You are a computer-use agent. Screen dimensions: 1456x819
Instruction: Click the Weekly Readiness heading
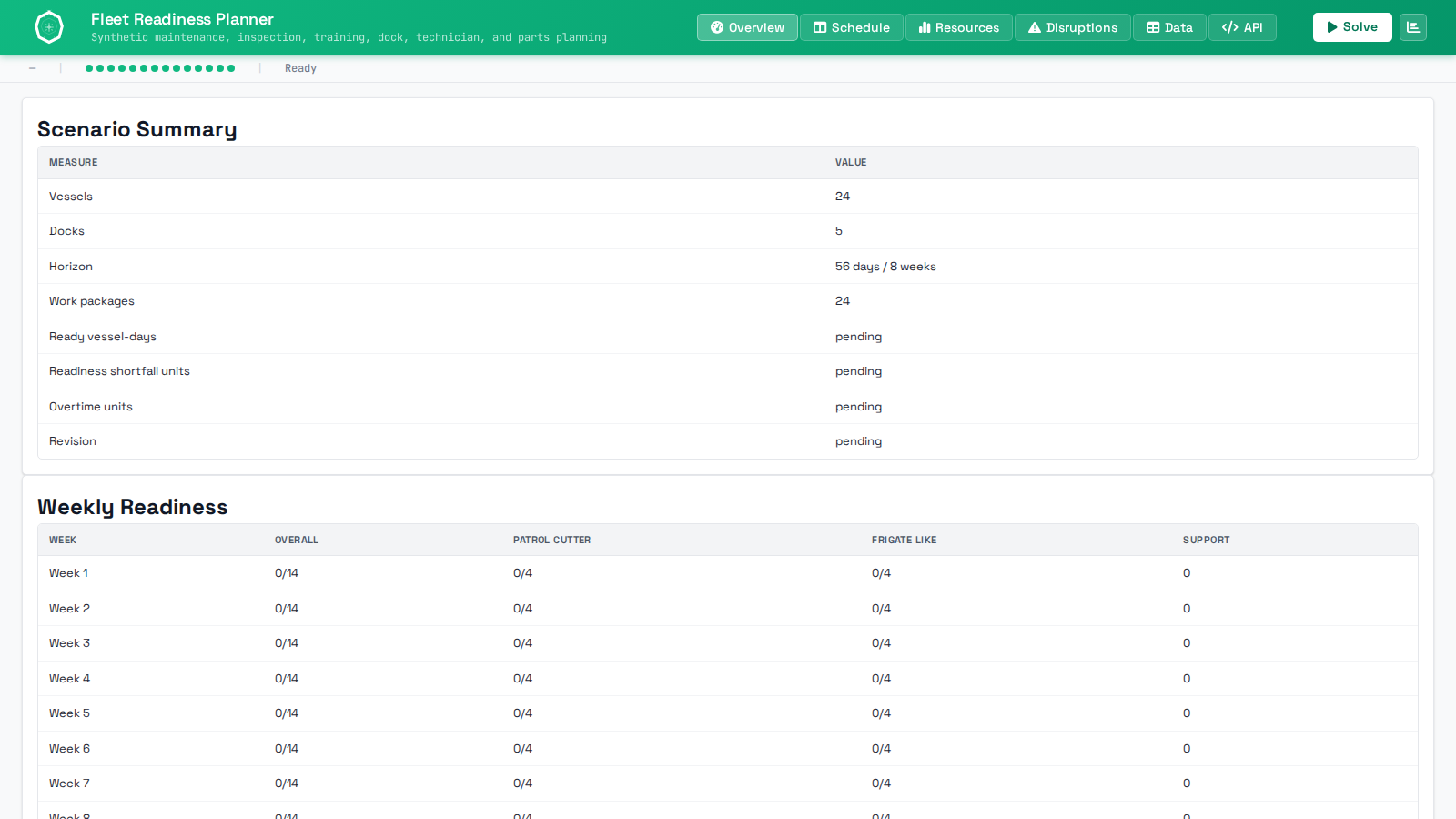pos(133,507)
